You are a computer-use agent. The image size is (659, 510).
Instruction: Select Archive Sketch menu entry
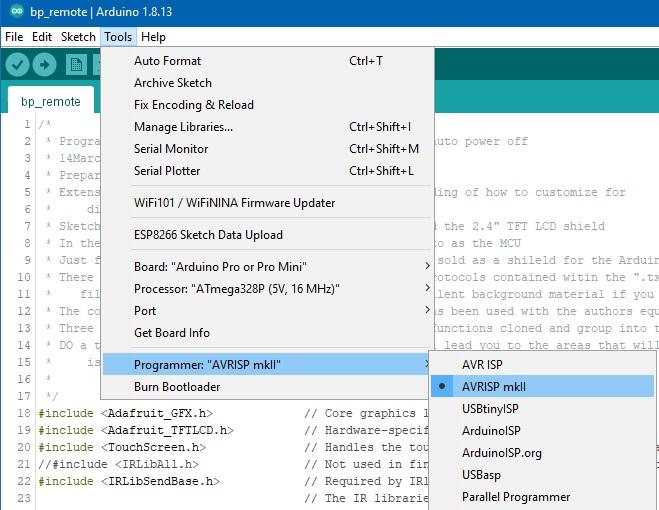(x=268, y=83)
